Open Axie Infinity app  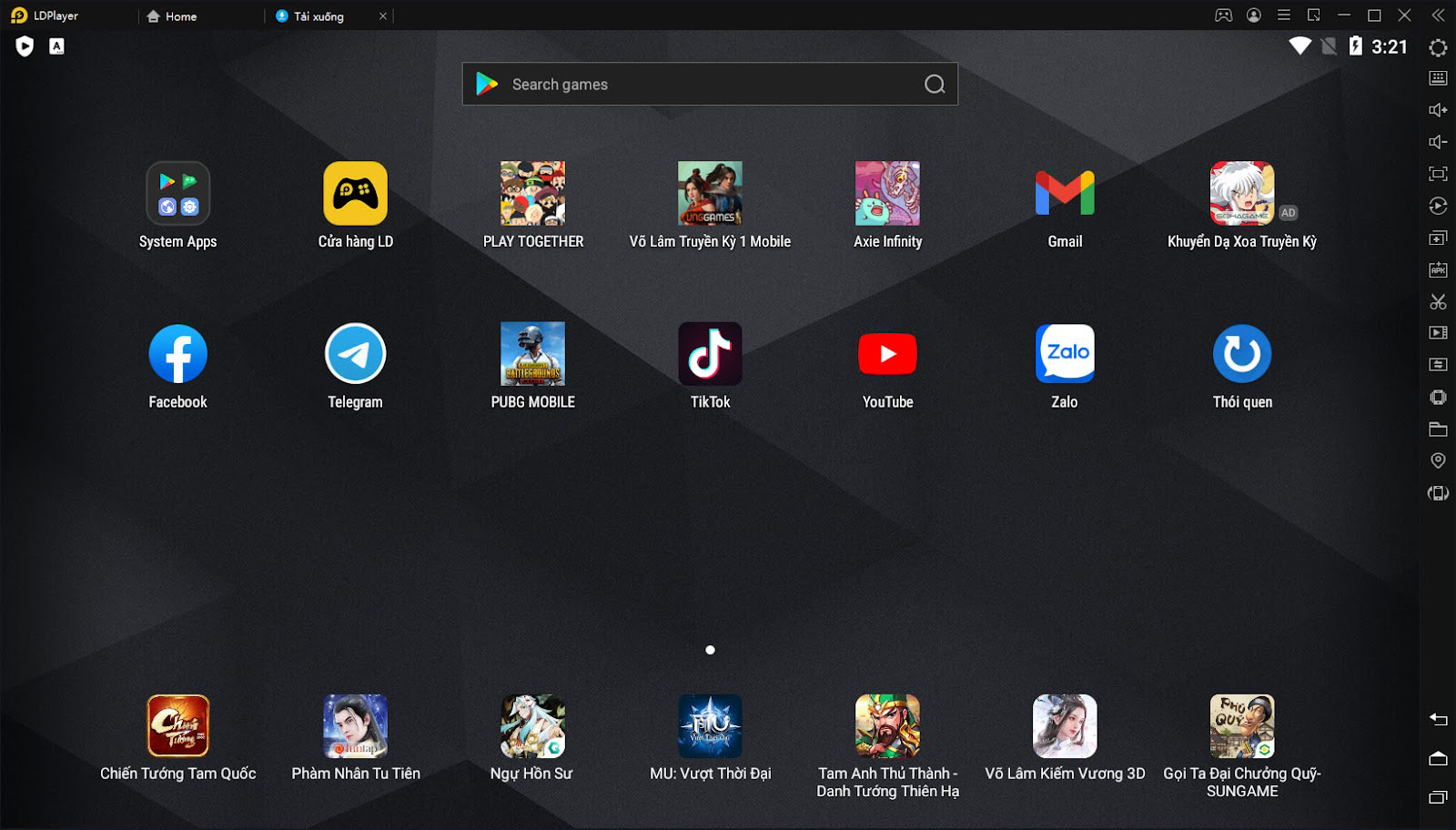coord(887,194)
